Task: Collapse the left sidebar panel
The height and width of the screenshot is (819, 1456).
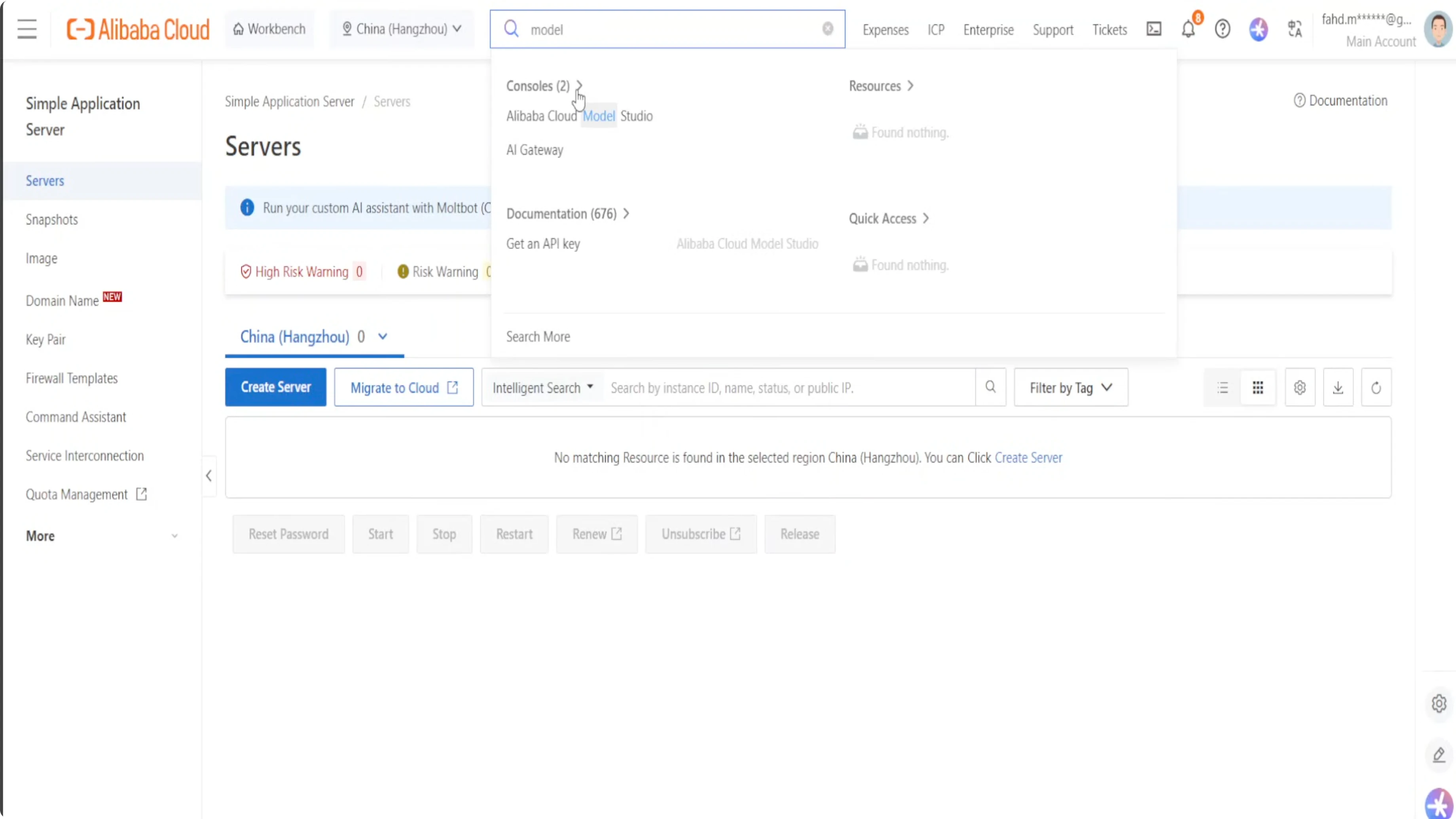Action: click(209, 476)
